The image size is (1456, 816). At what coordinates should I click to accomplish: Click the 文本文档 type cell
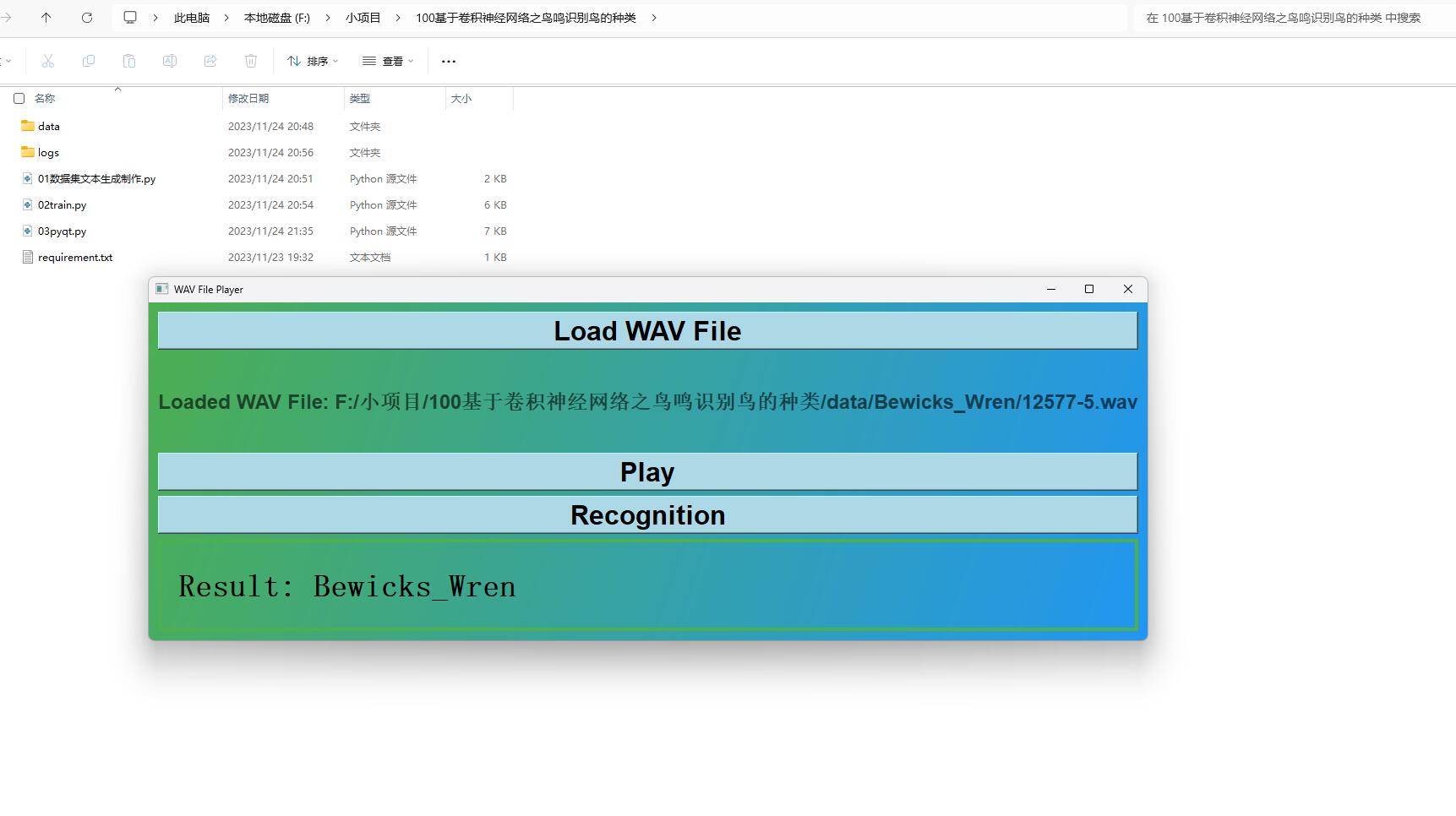370,257
